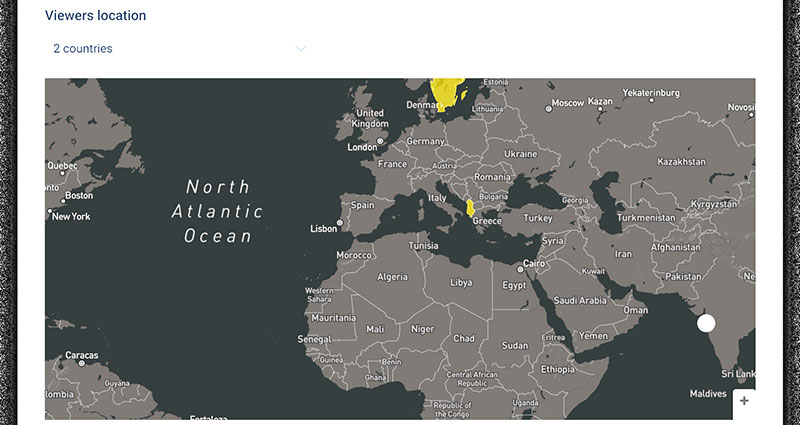This screenshot has width=800, height=425.
Task: Click the Cairo city dot marker
Action: pos(520,267)
